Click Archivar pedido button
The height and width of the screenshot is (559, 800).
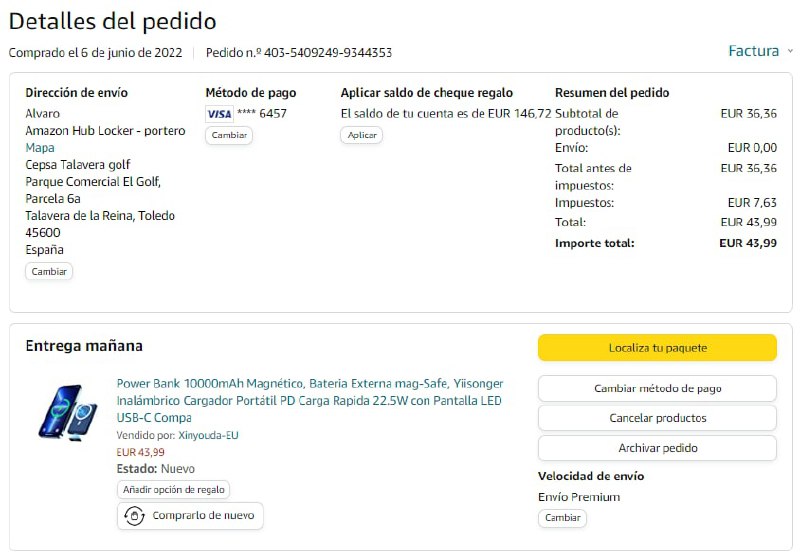pyautogui.click(x=657, y=448)
